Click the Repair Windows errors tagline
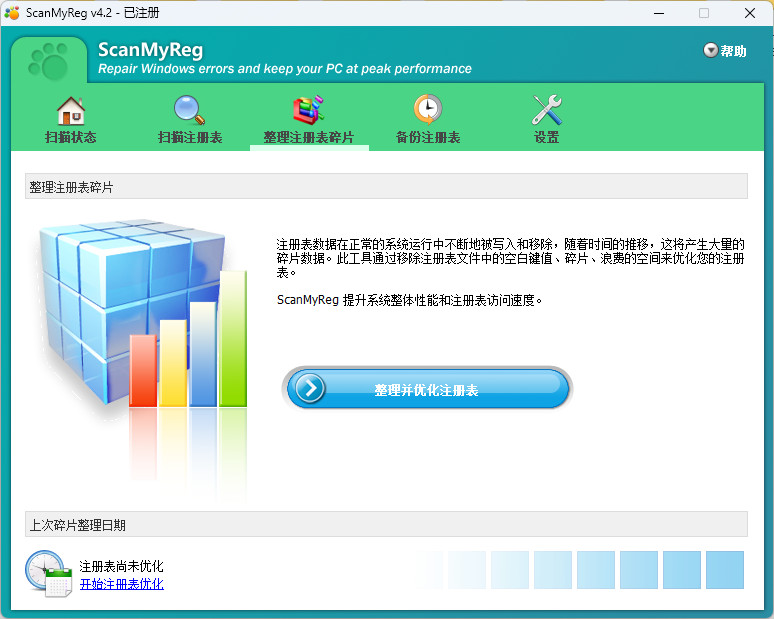774x619 pixels. [285, 69]
